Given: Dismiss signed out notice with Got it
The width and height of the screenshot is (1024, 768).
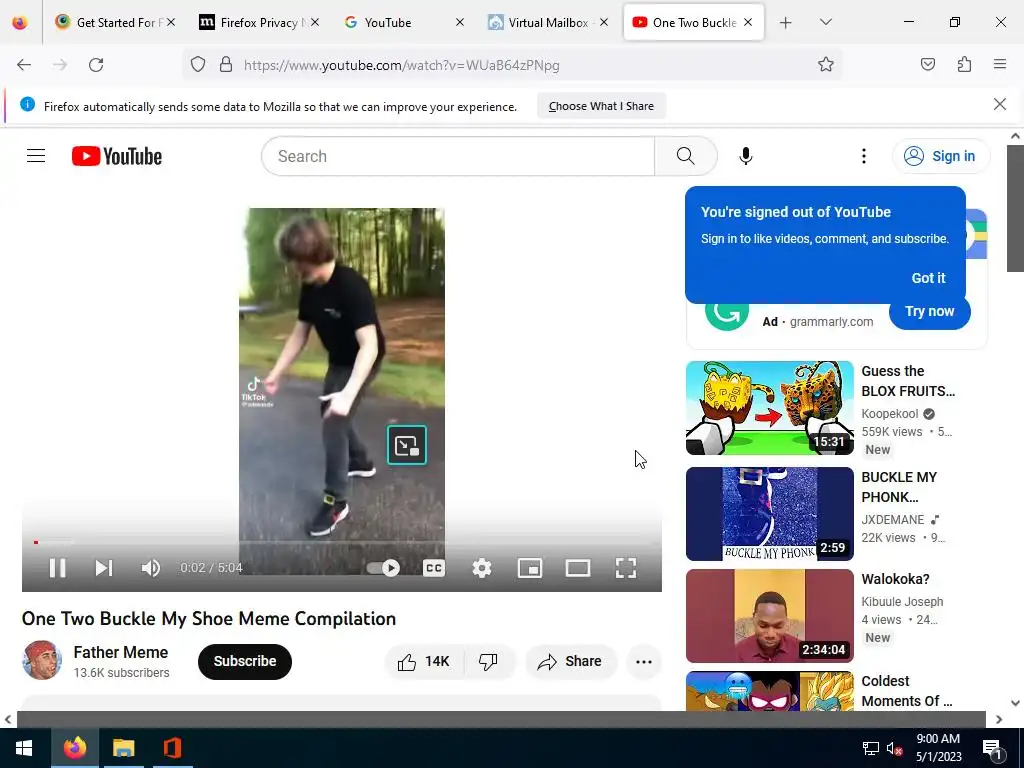Looking at the screenshot, I should coord(928,278).
